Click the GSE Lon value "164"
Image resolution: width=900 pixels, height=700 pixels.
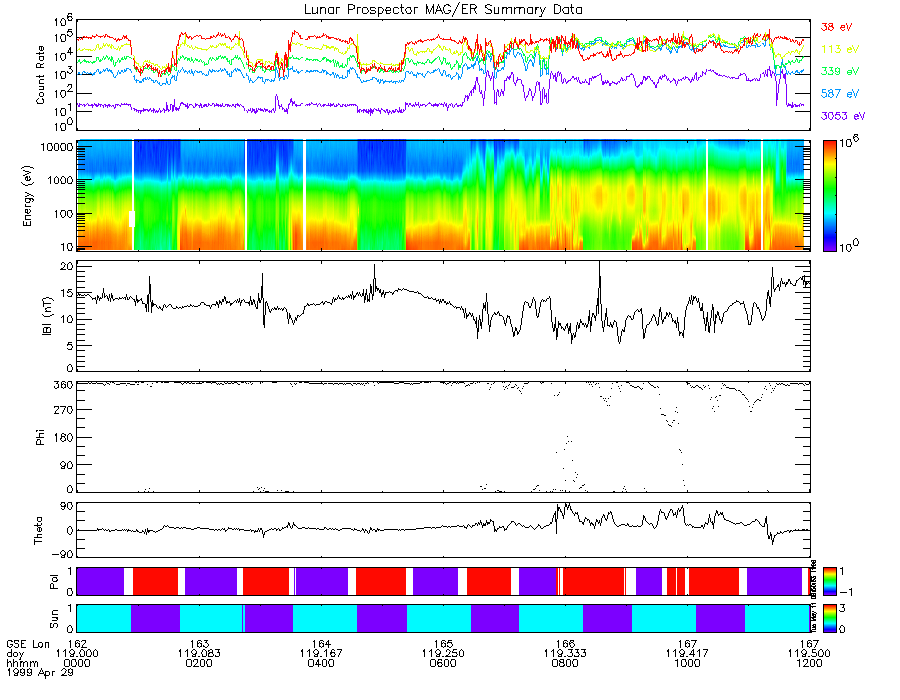tap(321, 644)
